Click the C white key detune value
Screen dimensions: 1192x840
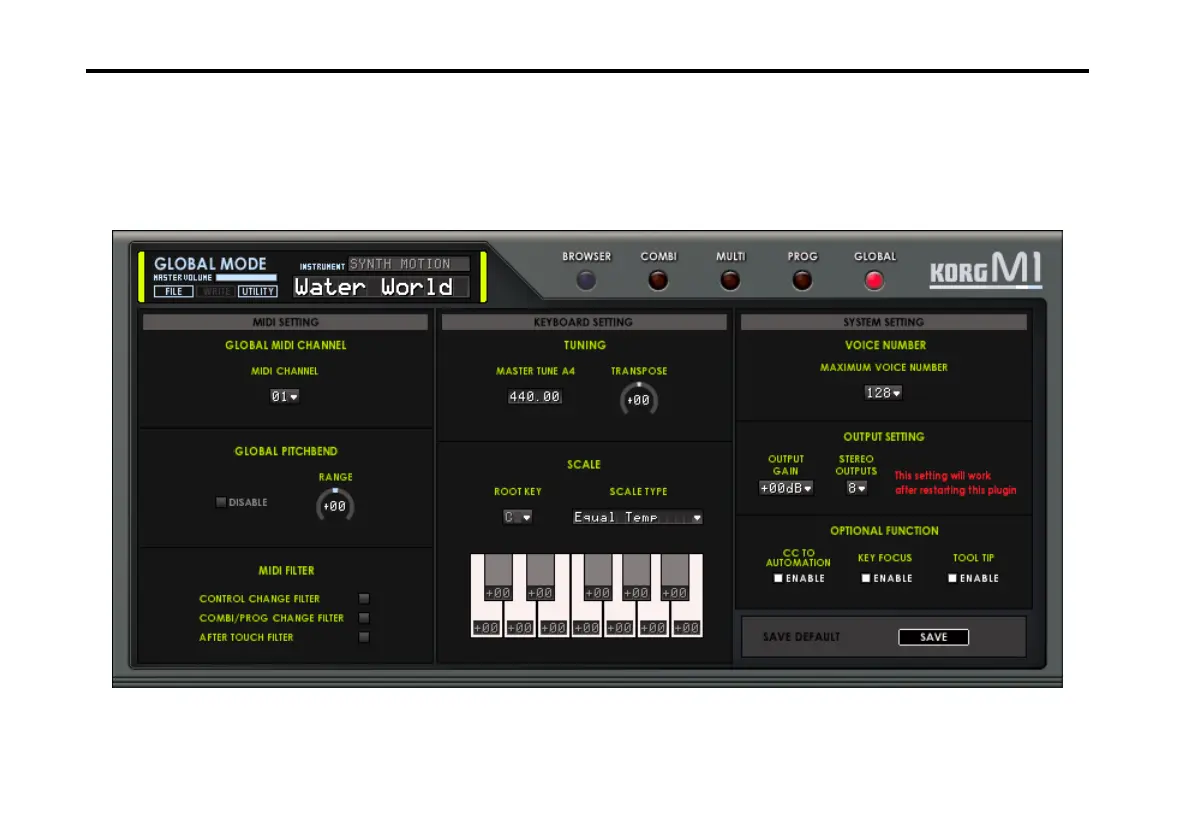tap(487, 628)
